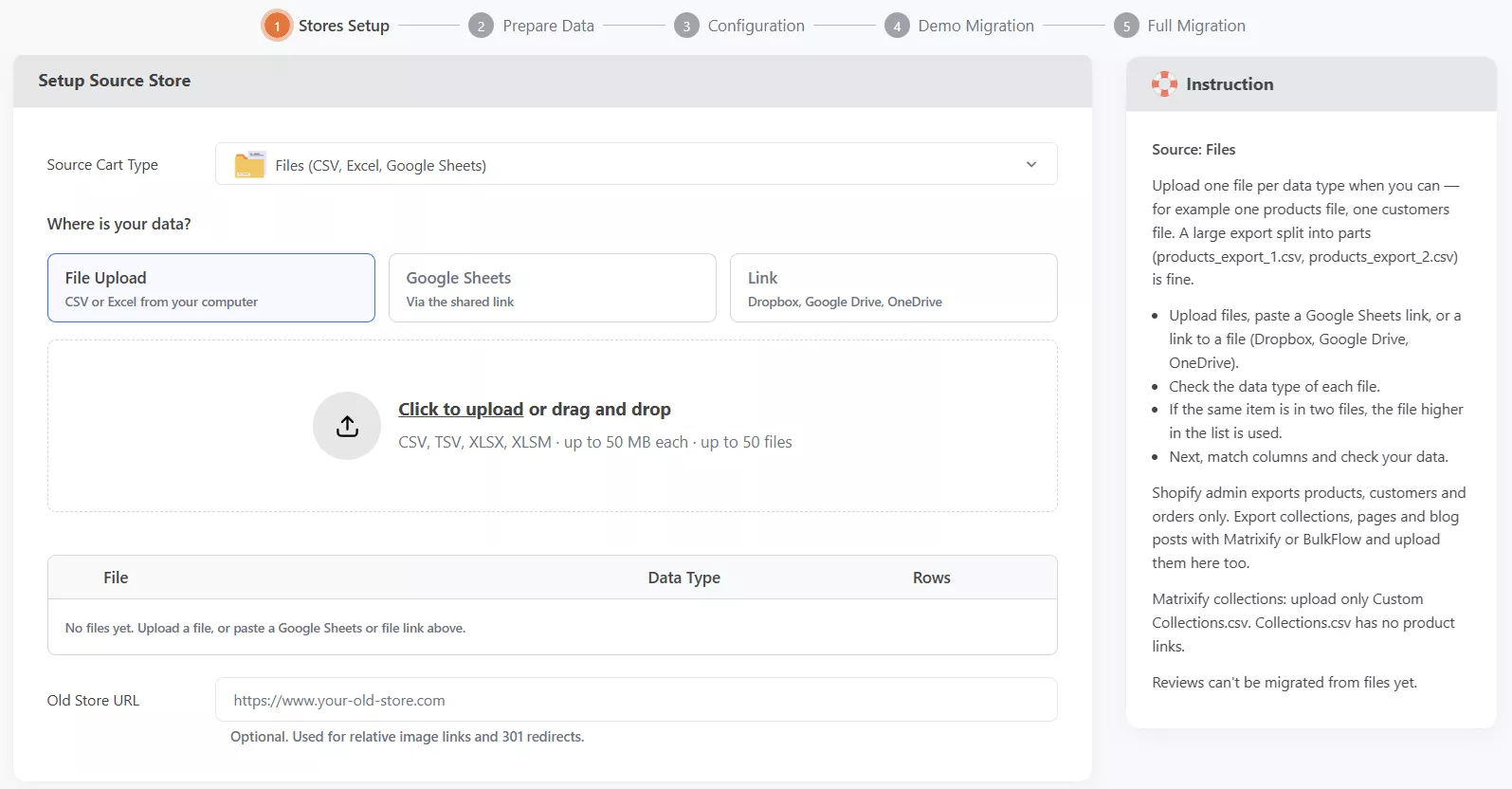Click the 'Source: Files' instruction heading
Viewport: 1512px width, 789px height.
1194,149
